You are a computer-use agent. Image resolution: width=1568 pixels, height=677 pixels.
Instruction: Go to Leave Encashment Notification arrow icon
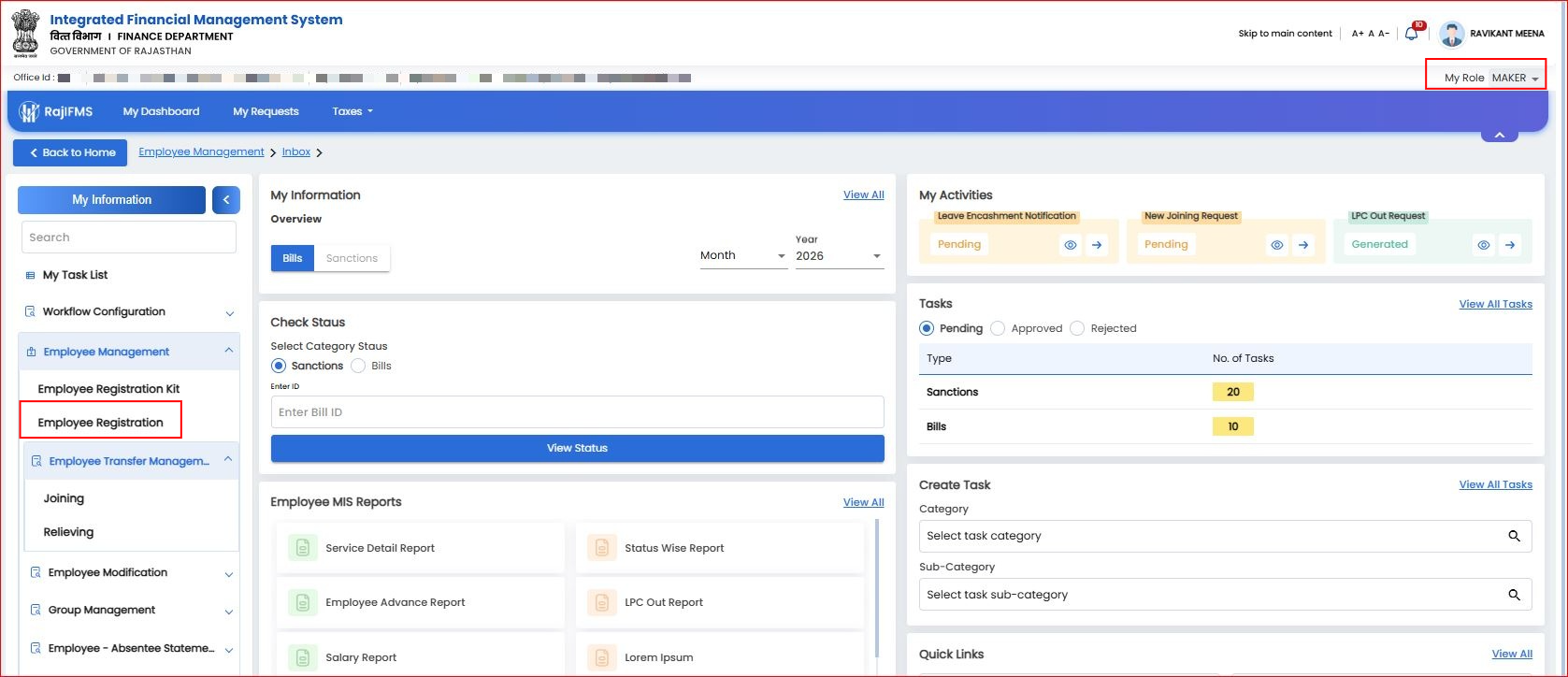pos(1097,245)
